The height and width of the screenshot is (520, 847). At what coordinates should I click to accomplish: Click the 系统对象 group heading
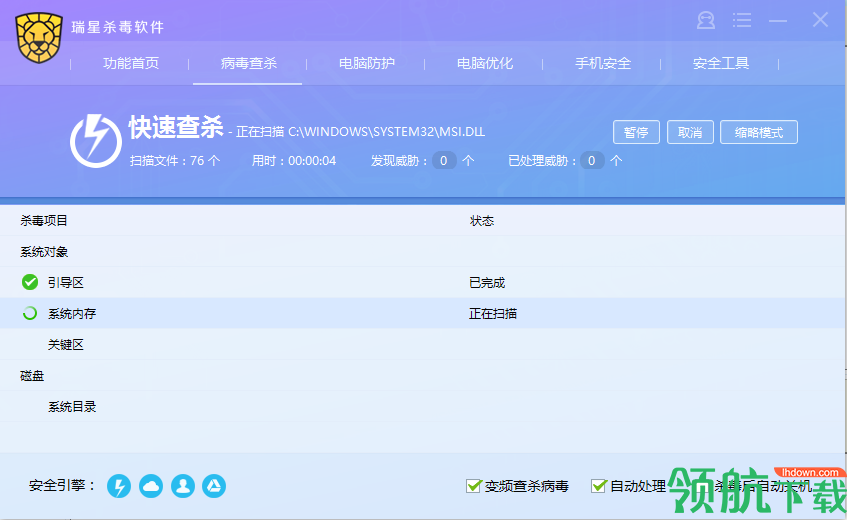point(44,252)
